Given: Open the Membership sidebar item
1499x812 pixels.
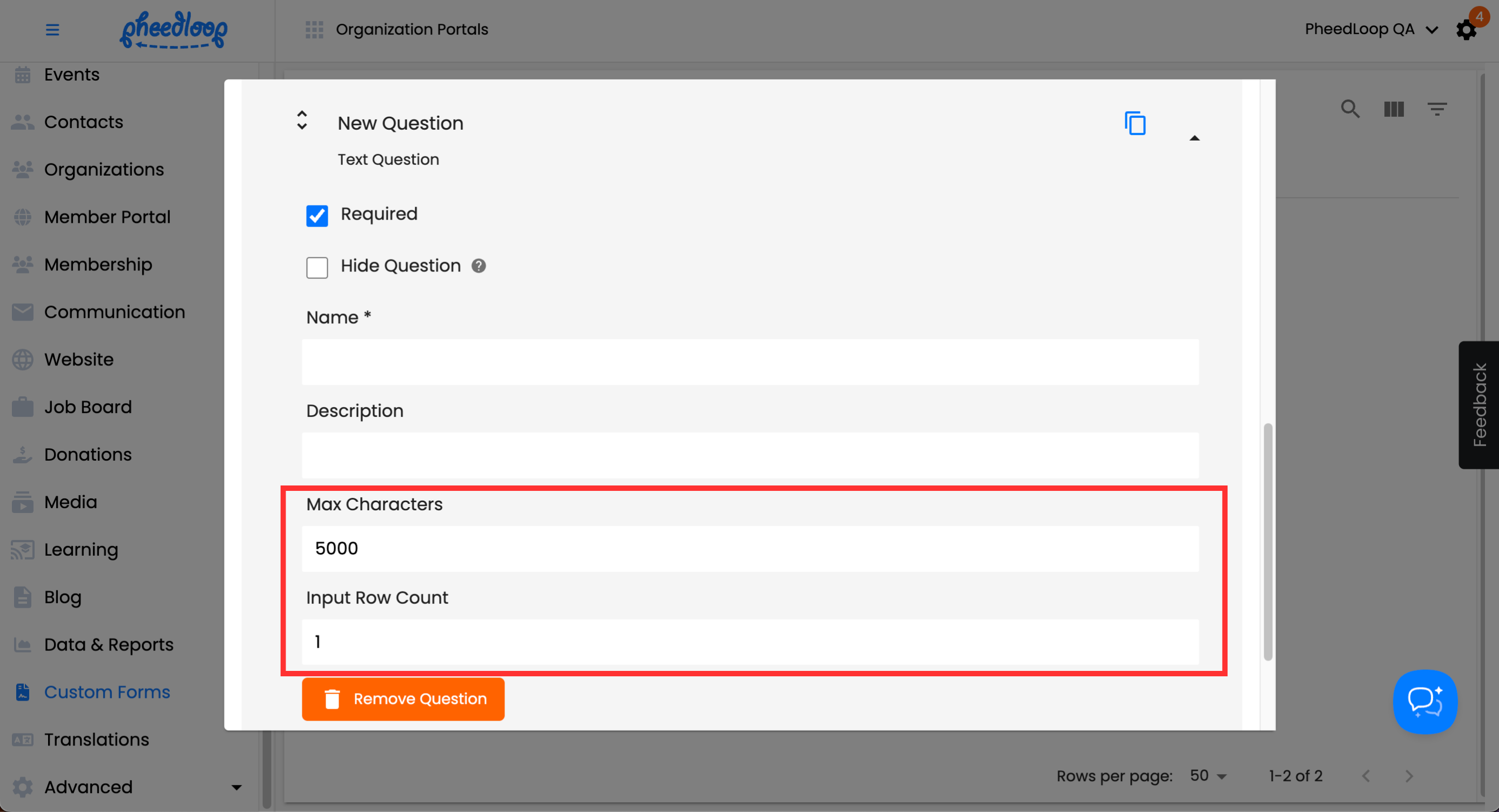Looking at the screenshot, I should (98, 264).
